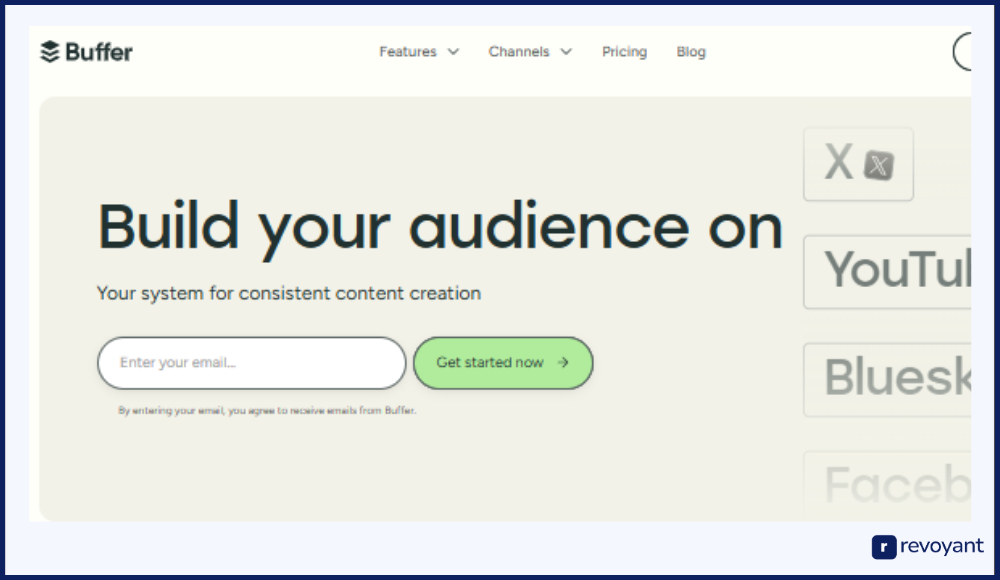1000x580 pixels.
Task: Click the text Your system for consistent content creation
Action: pyautogui.click(x=289, y=294)
